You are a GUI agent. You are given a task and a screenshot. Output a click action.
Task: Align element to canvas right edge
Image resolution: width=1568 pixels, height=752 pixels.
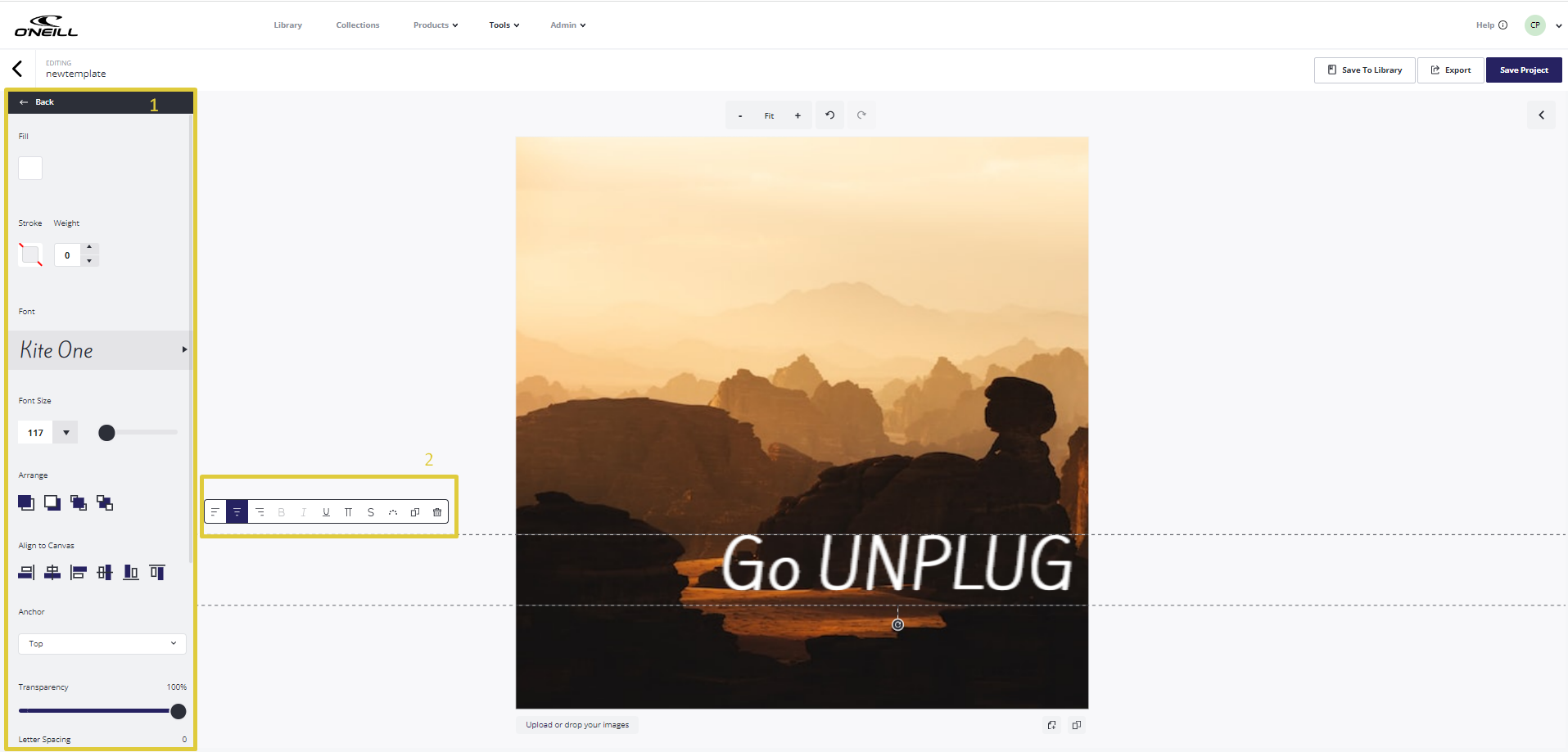pyautogui.click(x=26, y=572)
